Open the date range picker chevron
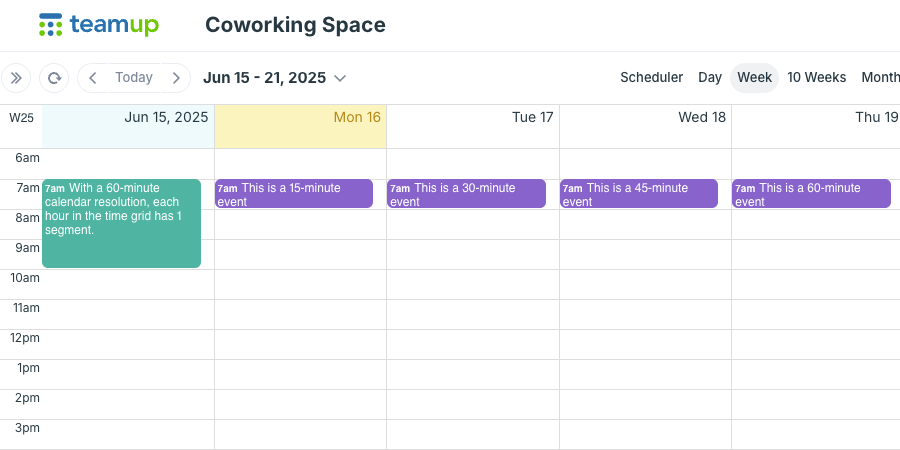900x450 pixels. tap(340, 78)
